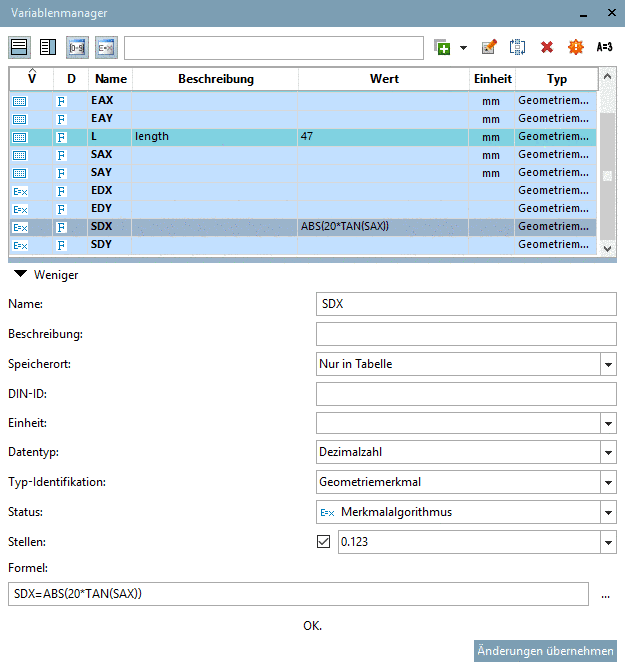The image size is (625, 671).
Task: Click the orange gear settings icon
Action: pos(575,47)
